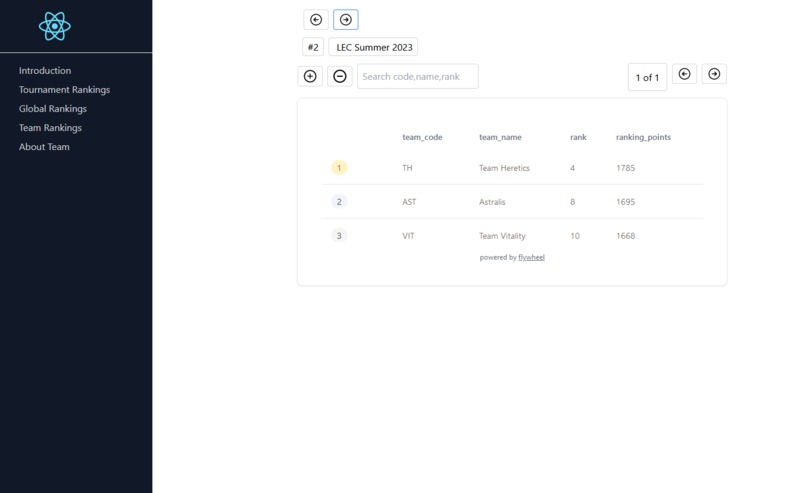Click ranking points 1785
Viewport: 806px width, 493px height.
click(626, 168)
